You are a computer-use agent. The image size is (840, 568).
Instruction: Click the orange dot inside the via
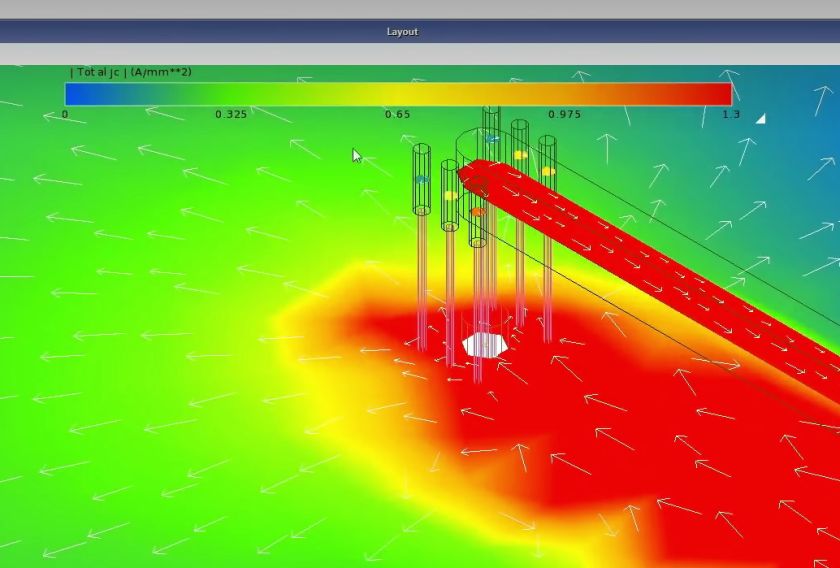(x=477, y=212)
